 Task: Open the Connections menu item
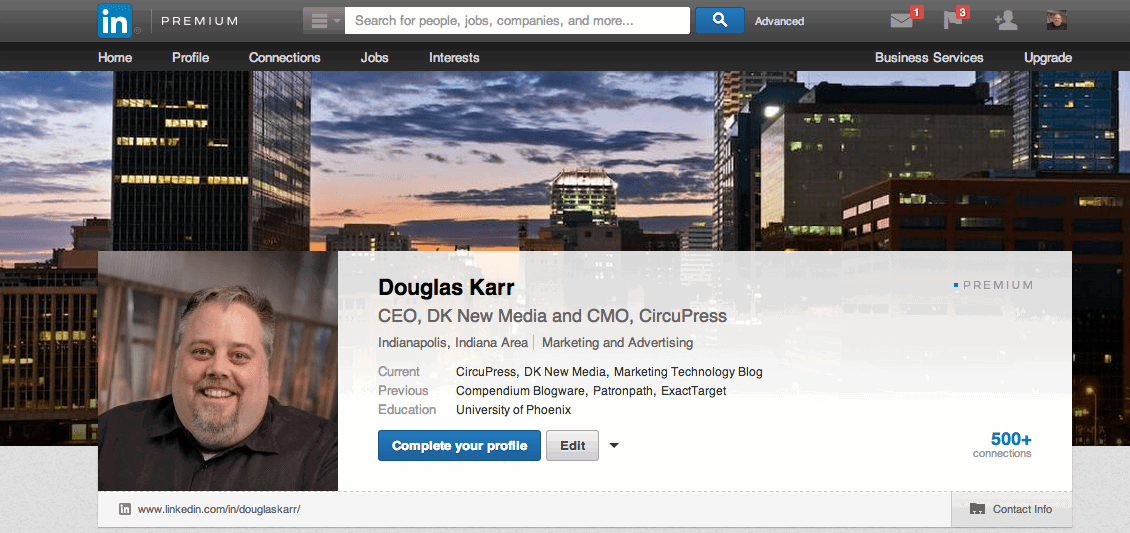[285, 58]
